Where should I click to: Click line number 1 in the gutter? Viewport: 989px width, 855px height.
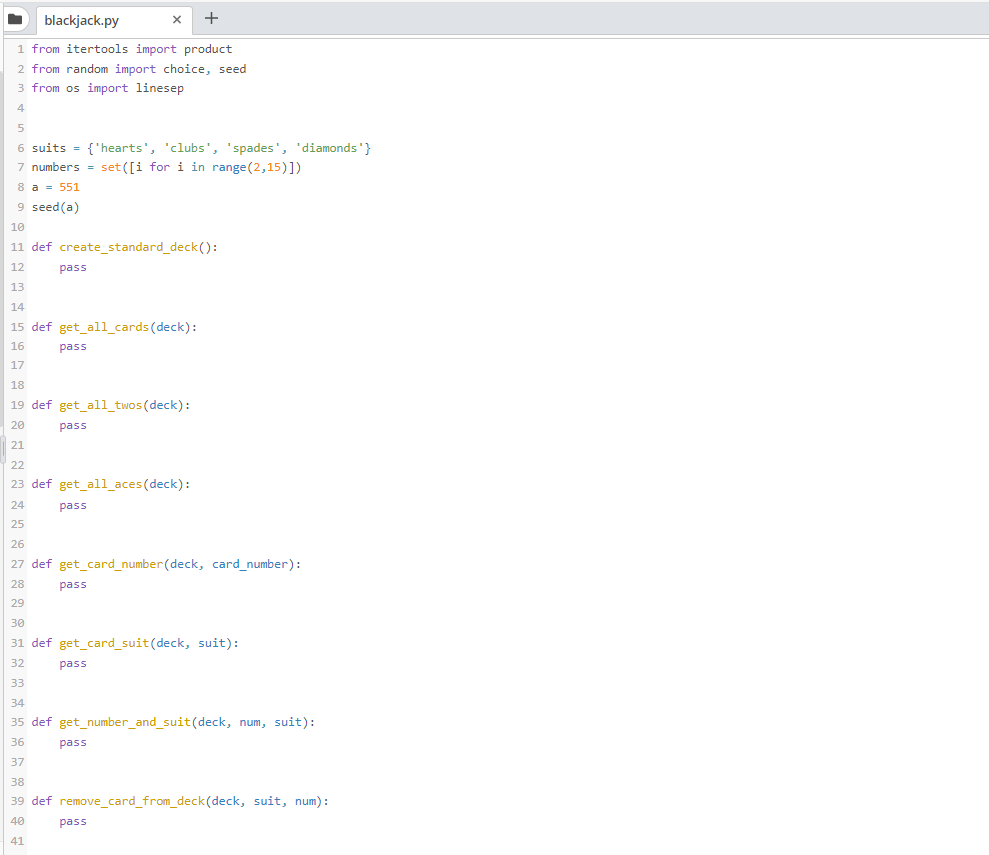[x=20, y=48]
